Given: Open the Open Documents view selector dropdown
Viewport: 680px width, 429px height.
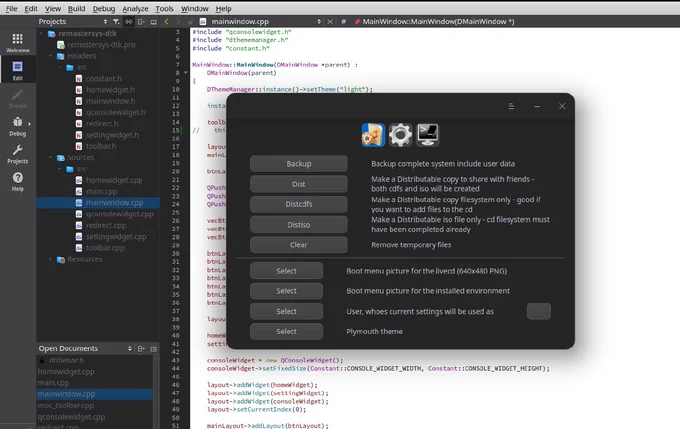Looking at the screenshot, I should (x=85, y=348).
